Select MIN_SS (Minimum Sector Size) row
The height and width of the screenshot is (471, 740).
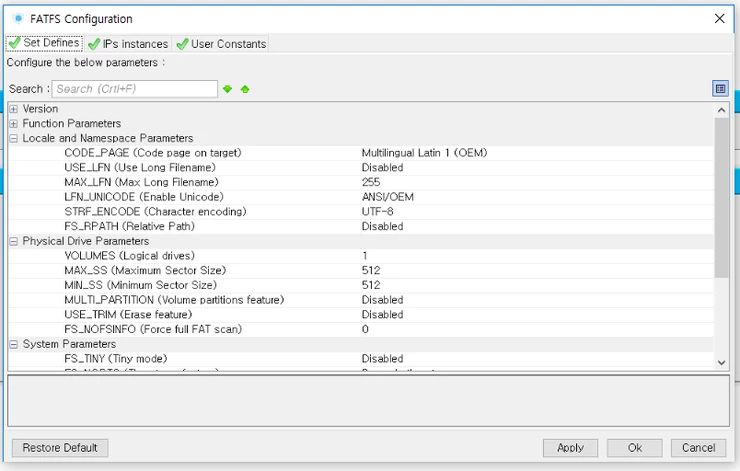(x=361, y=285)
